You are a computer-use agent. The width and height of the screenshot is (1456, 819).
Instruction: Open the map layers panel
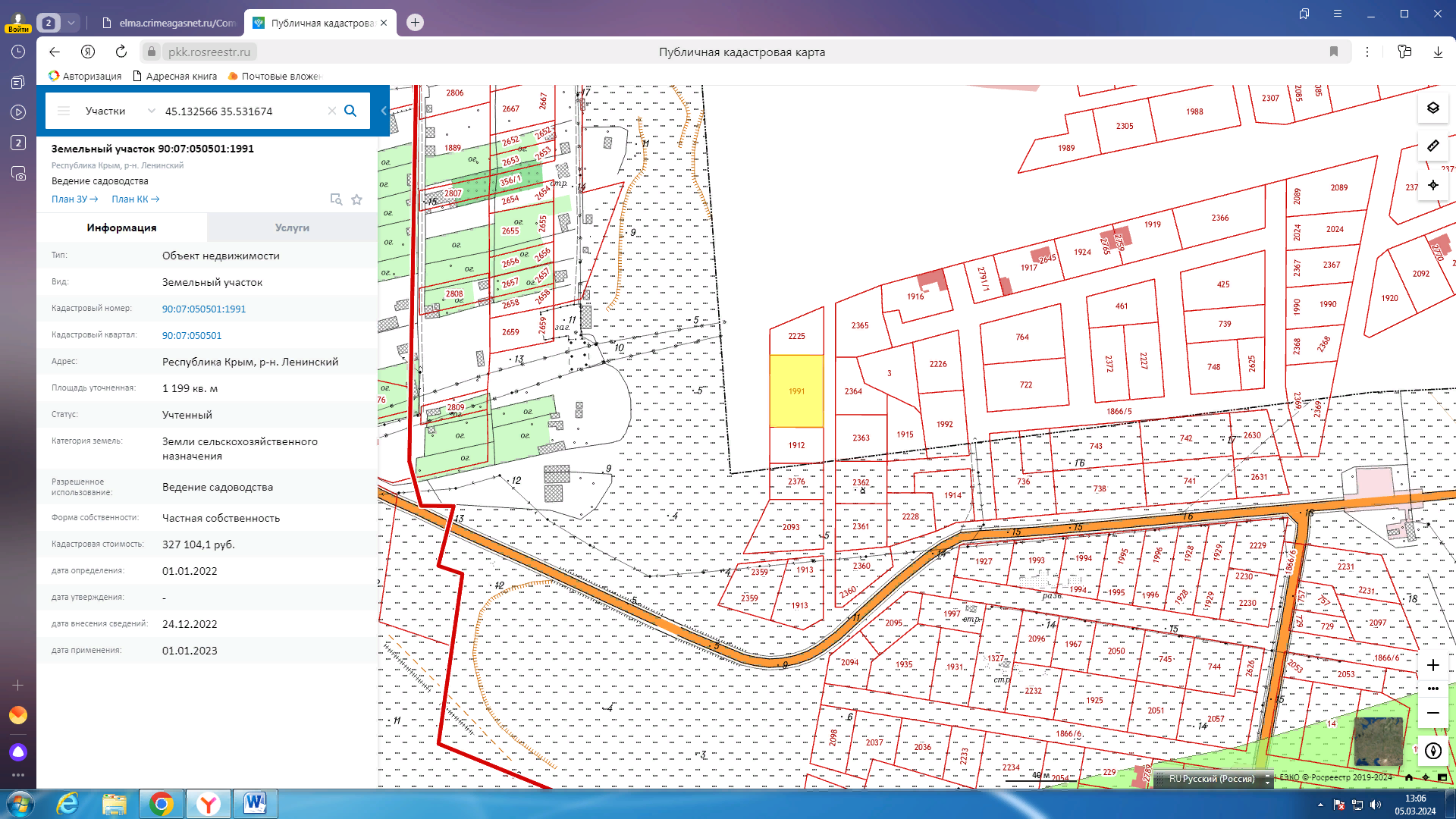click(1432, 108)
